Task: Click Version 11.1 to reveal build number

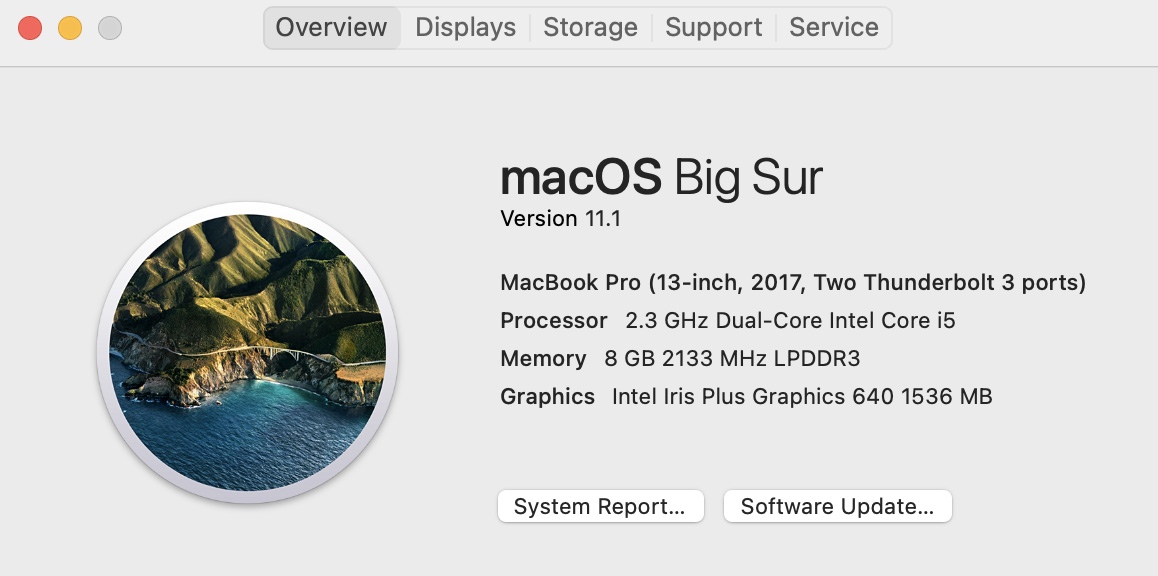Action: point(561,219)
